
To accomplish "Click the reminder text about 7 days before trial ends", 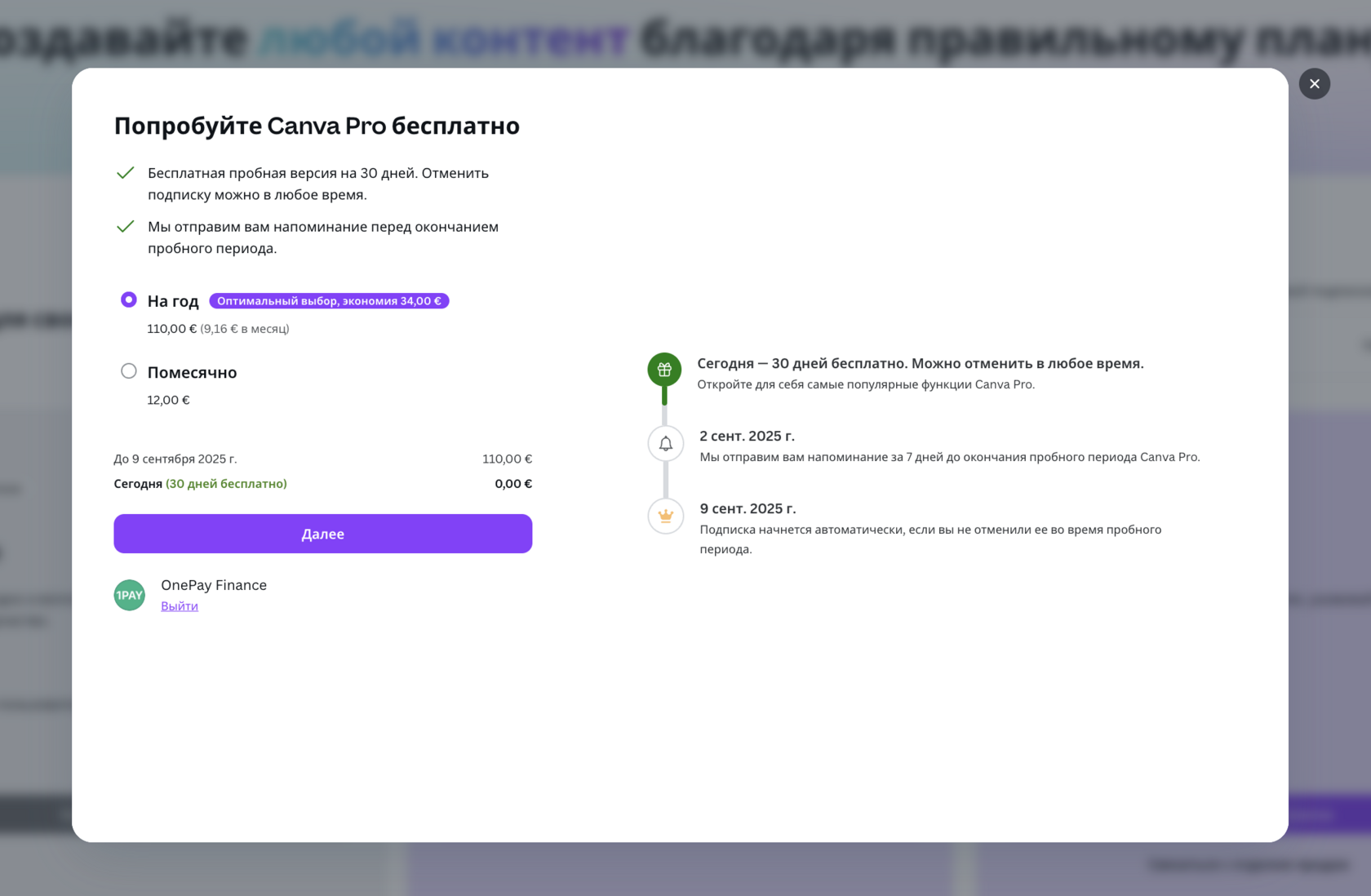I will point(950,457).
